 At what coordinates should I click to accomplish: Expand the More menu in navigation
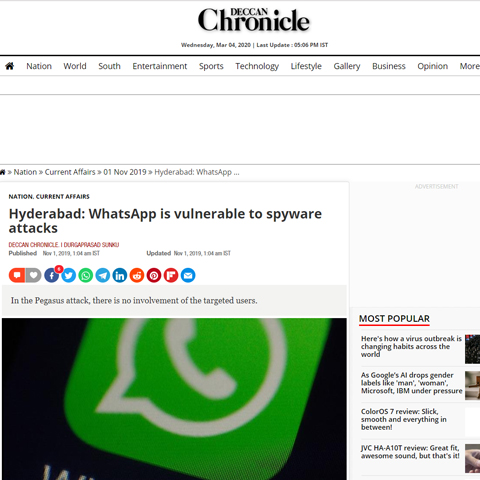pos(469,66)
